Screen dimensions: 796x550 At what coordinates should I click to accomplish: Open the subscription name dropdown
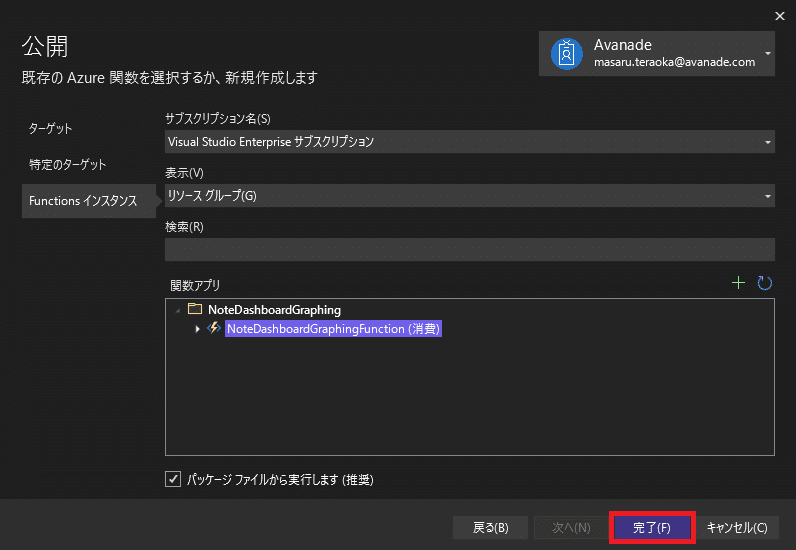470,142
